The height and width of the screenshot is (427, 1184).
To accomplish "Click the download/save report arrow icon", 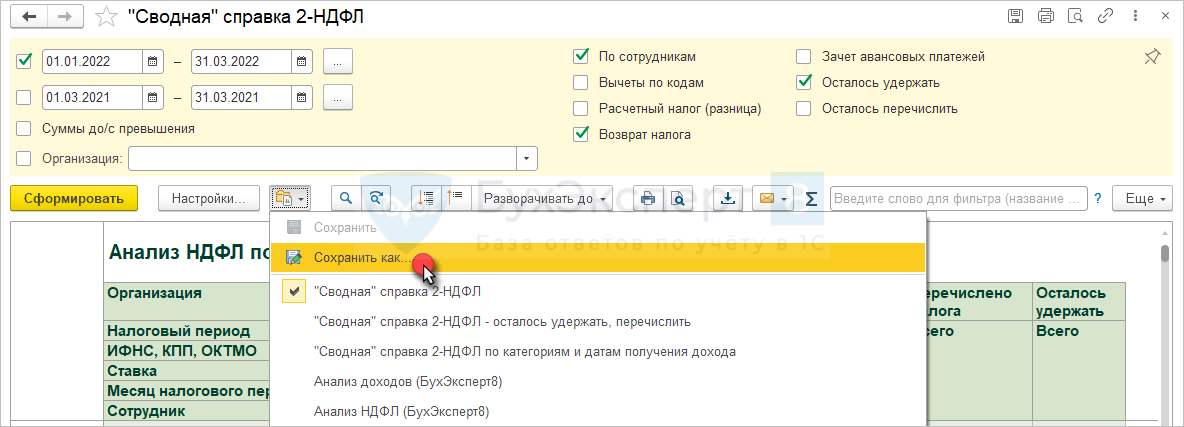I will click(x=728, y=198).
